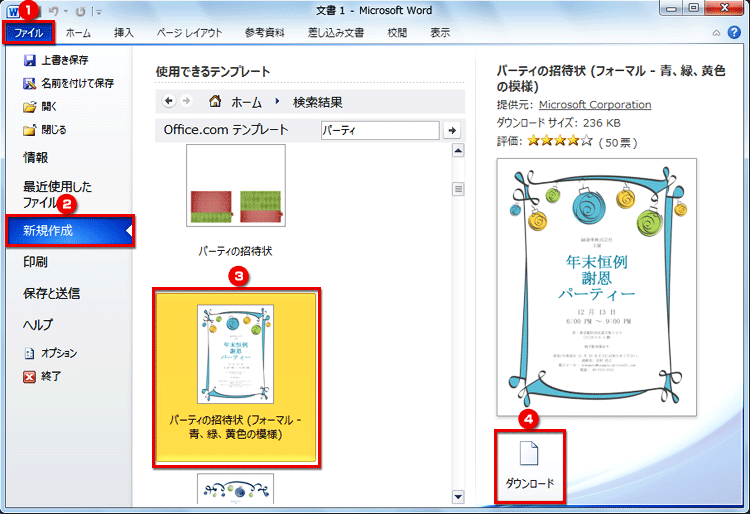
Task: Click the forward arrow in template navigation
Action: pyautogui.click(x=187, y=101)
